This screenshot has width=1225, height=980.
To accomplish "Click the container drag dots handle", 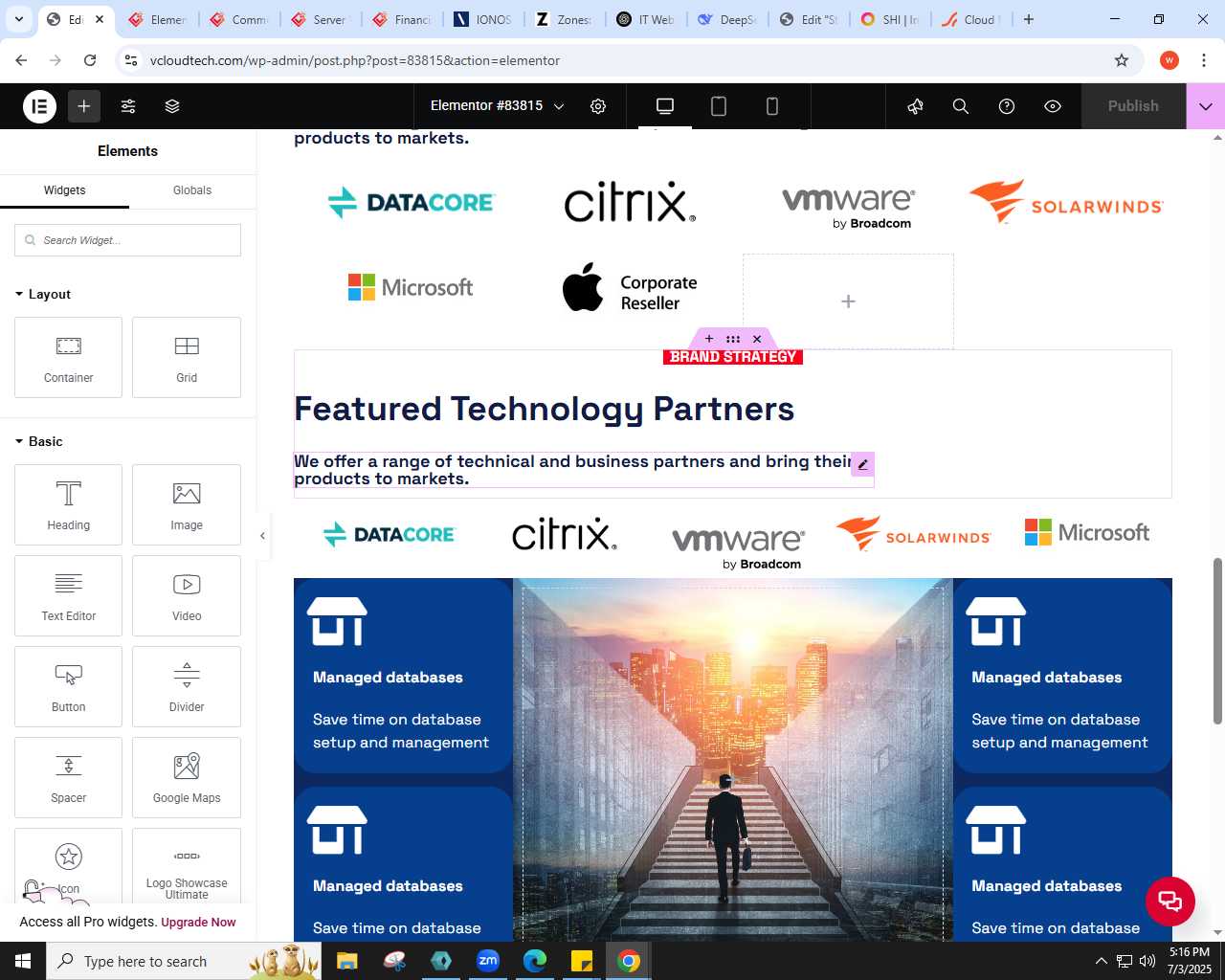I will tap(733, 339).
